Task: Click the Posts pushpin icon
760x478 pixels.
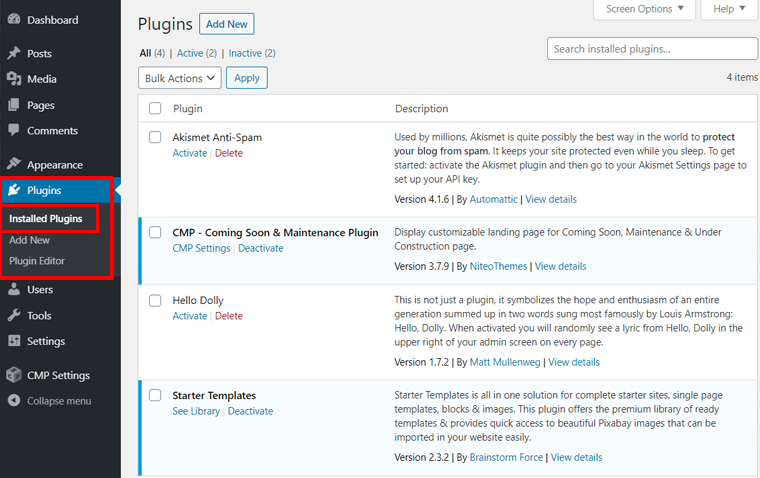Action: pos(14,53)
